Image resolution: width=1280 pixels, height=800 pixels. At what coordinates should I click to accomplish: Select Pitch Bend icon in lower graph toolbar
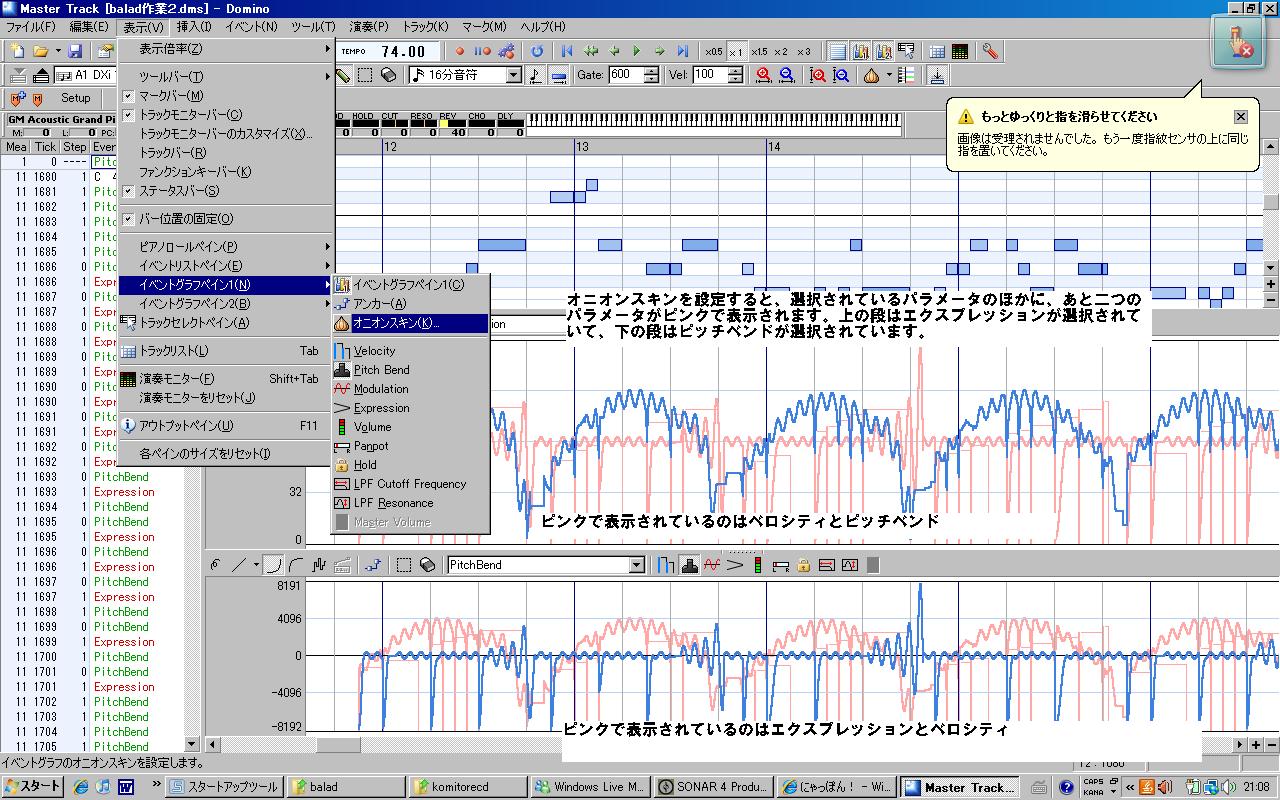click(x=689, y=565)
